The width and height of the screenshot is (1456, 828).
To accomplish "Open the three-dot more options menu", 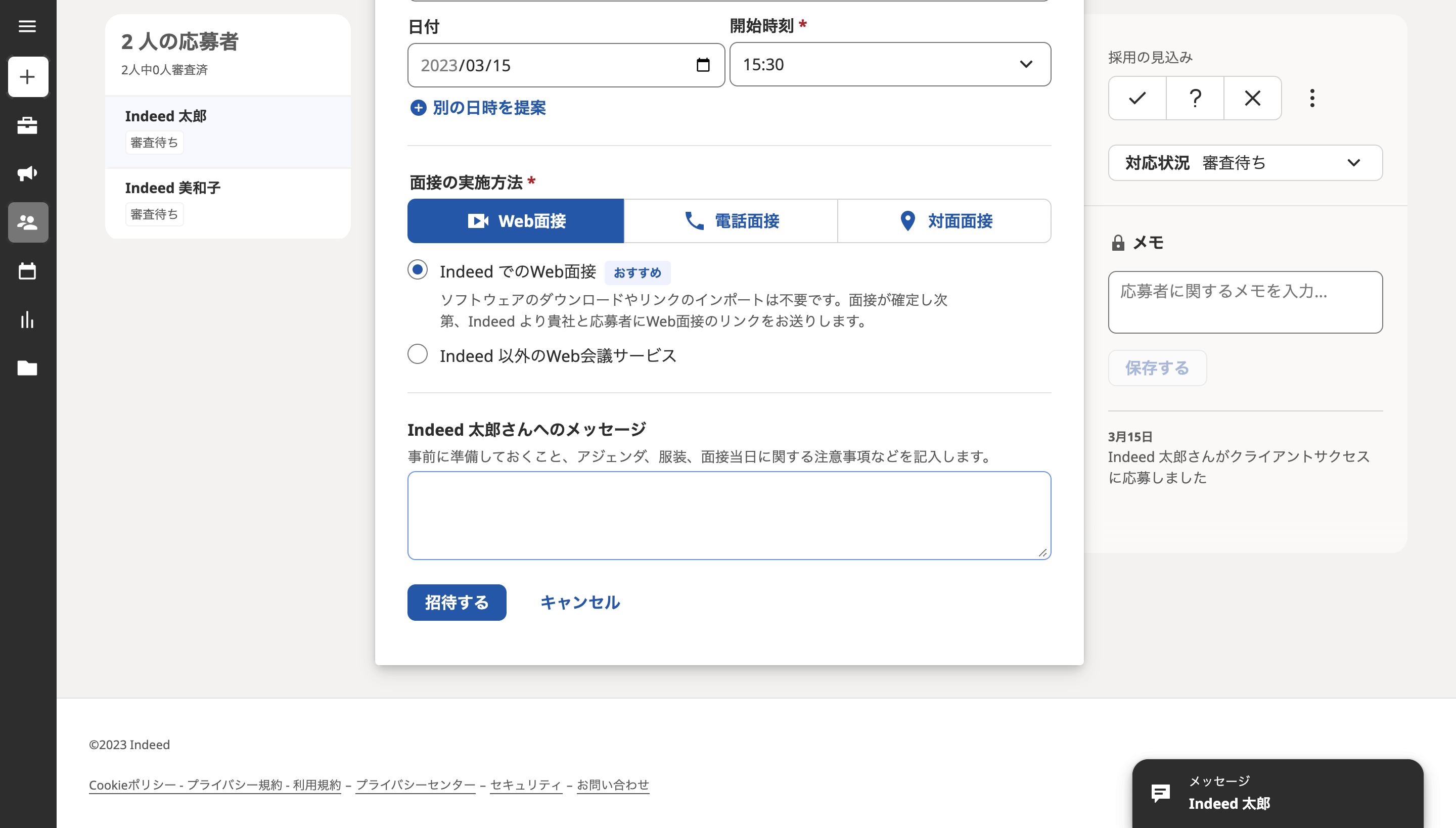I will point(1312,99).
